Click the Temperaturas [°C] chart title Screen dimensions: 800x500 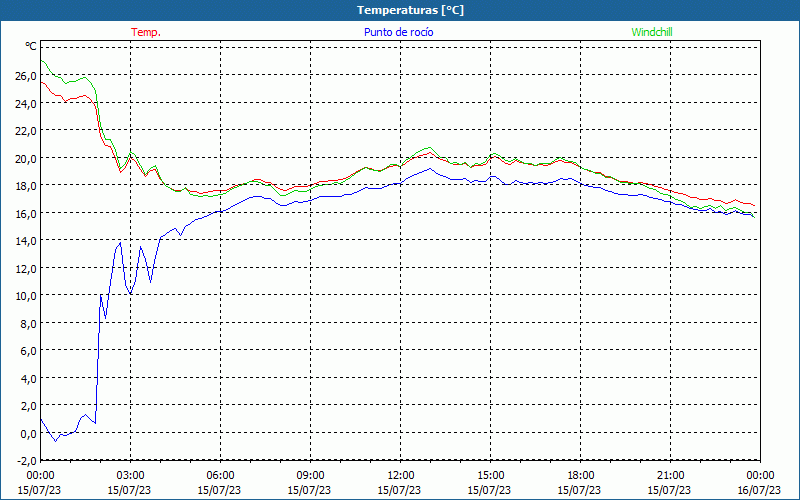pos(410,10)
